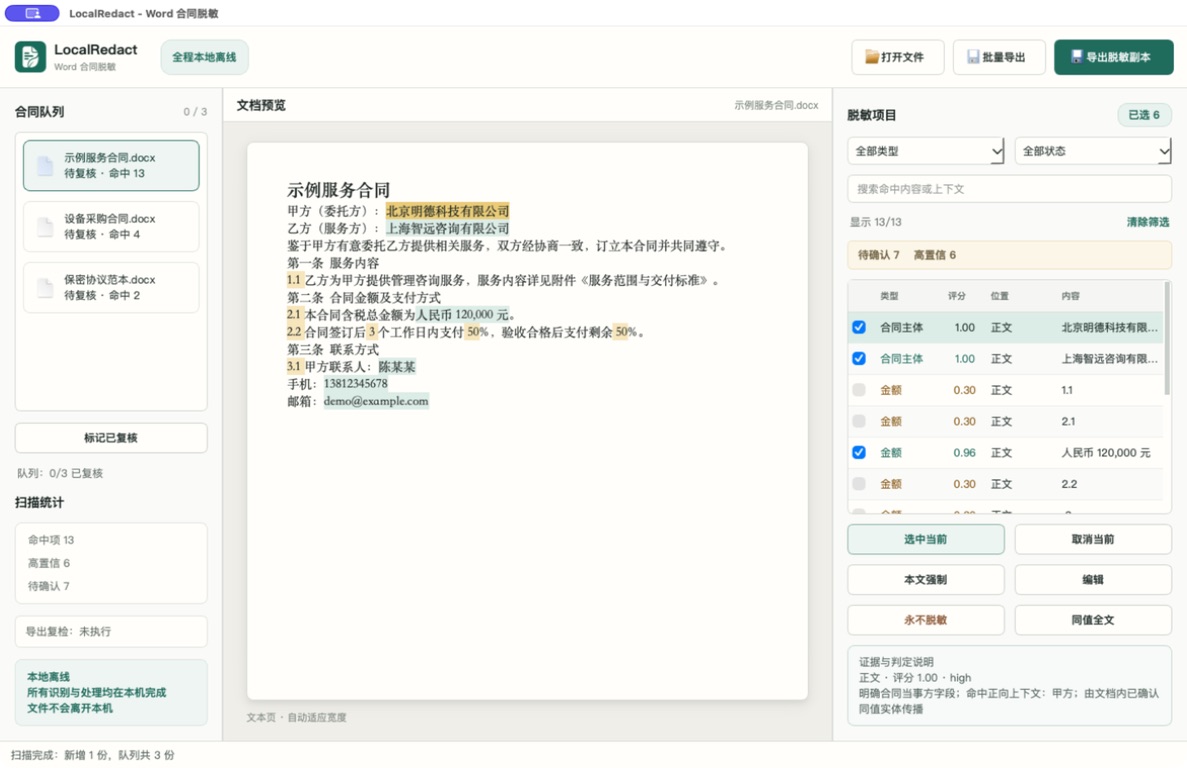Click the 待确认 7 filter chip
Viewport: 1187px width, 768px height.
(878, 255)
